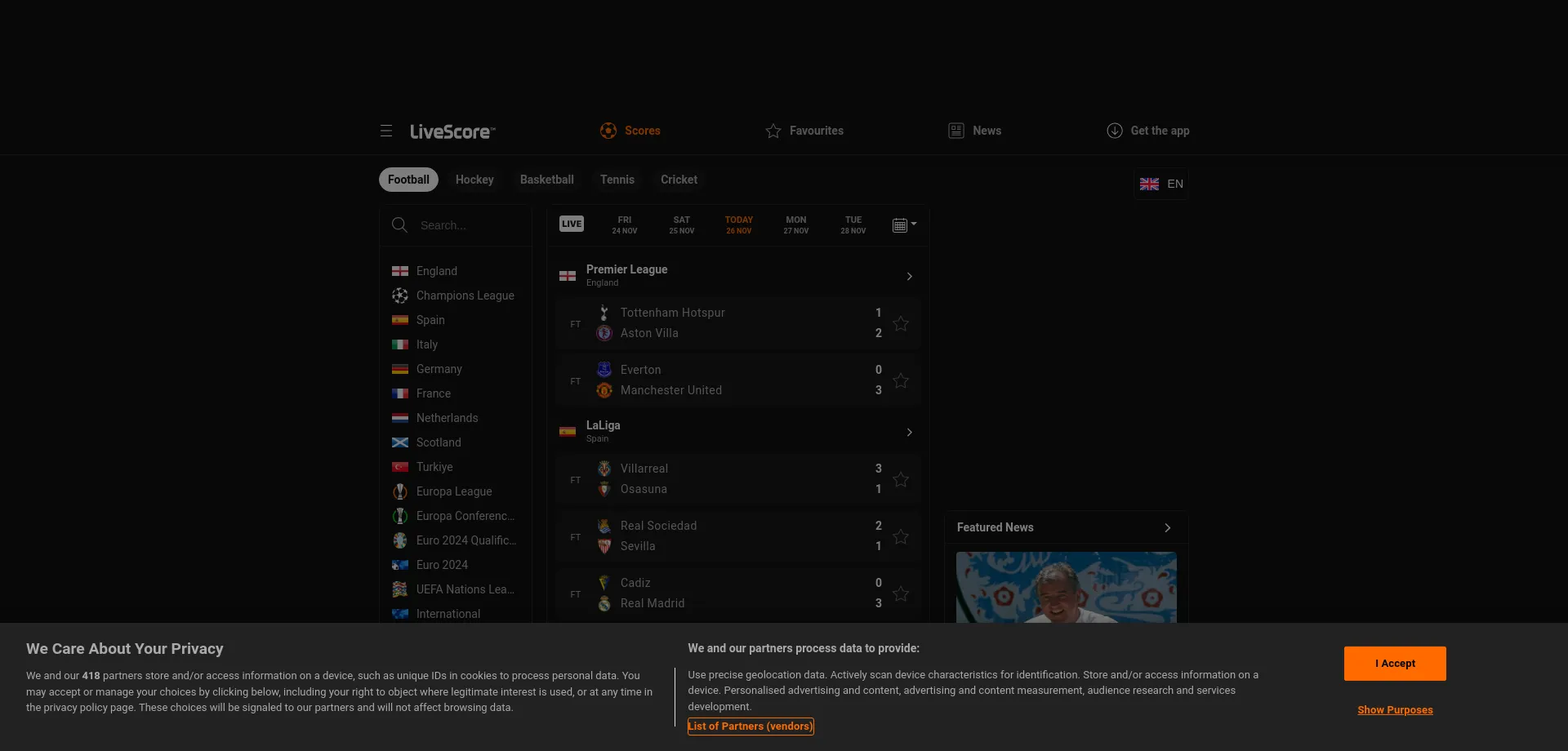Click the England flag next to Premier League

(x=568, y=276)
